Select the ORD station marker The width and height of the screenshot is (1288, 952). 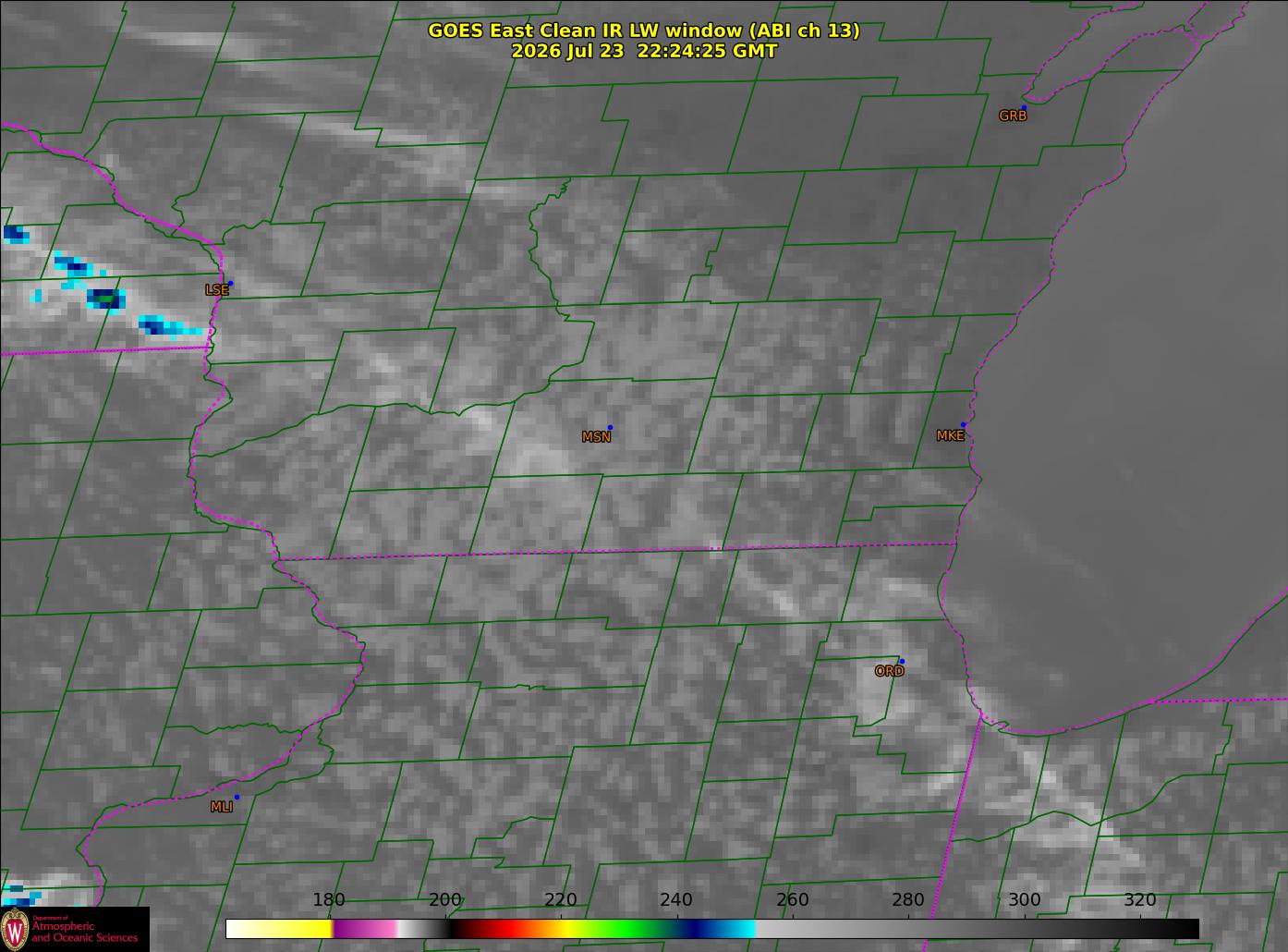coord(902,661)
